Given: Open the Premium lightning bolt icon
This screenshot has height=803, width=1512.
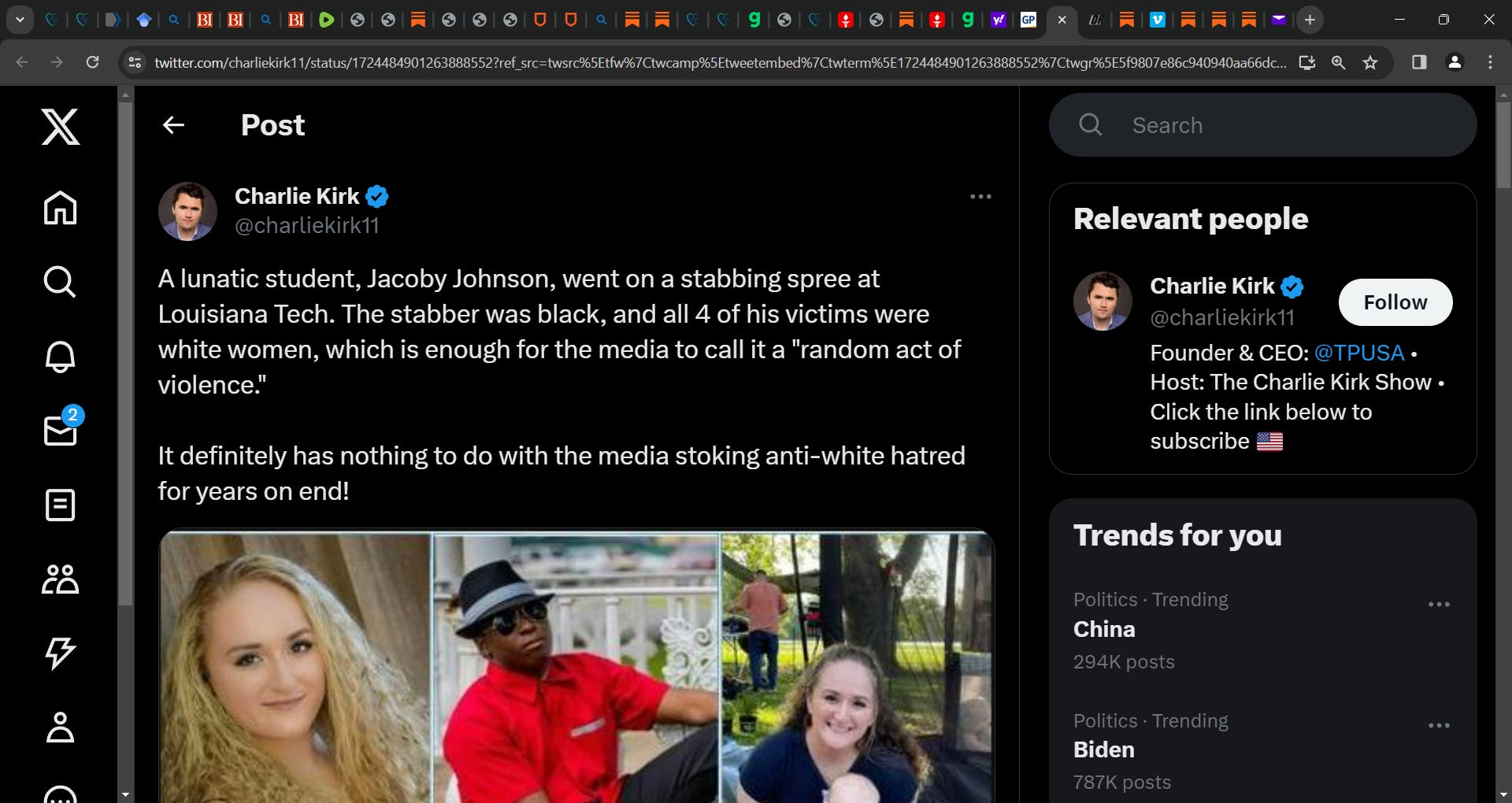Looking at the screenshot, I should 61,653.
